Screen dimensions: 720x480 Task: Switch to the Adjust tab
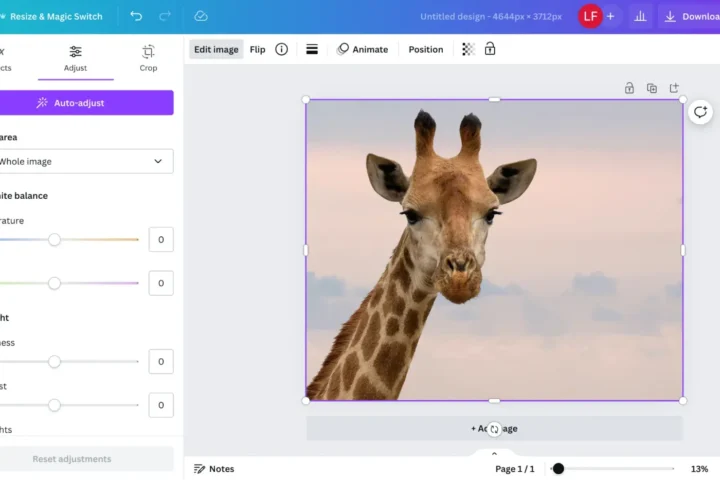coord(75,58)
